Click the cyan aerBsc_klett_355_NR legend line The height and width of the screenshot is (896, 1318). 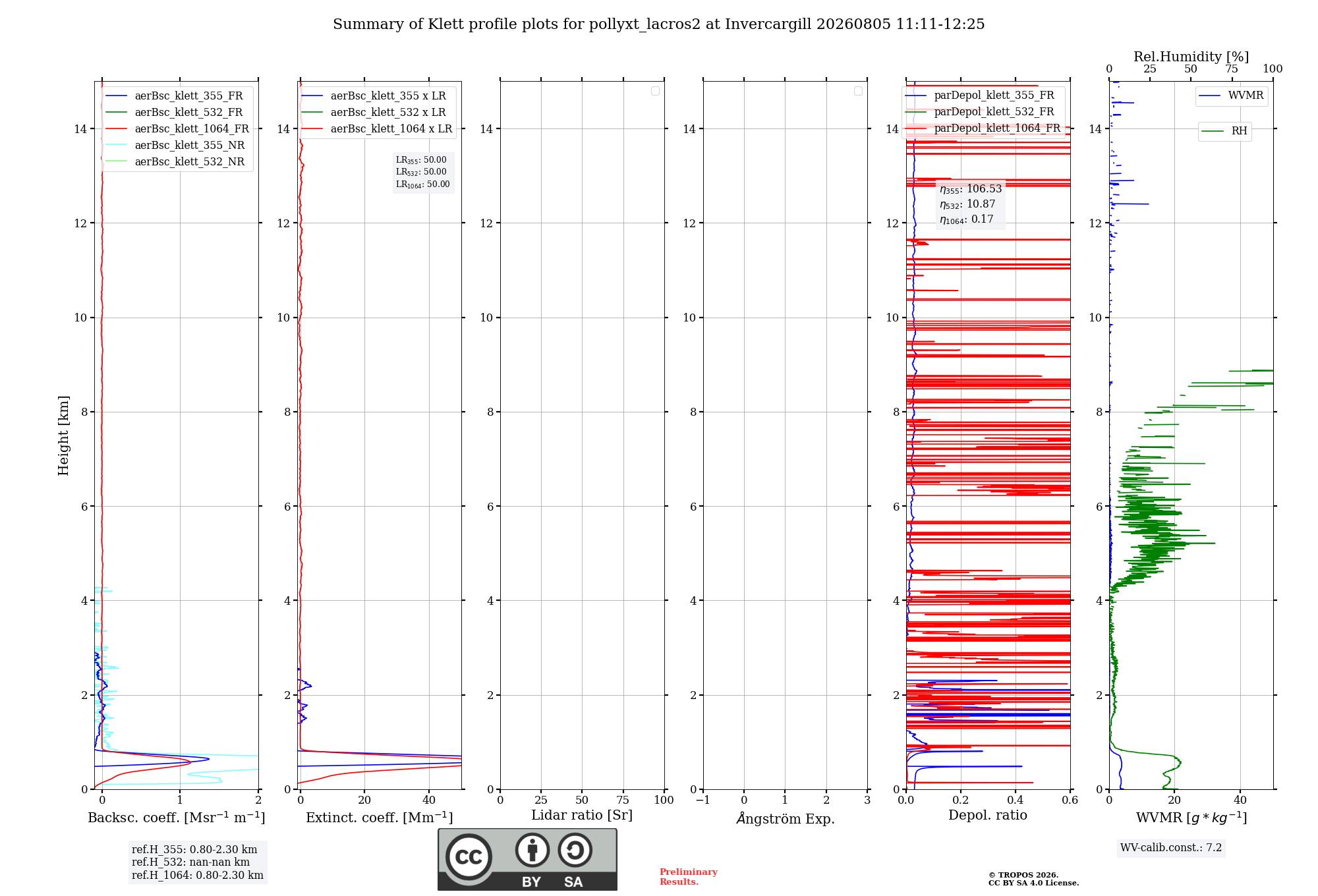pyautogui.click(x=116, y=145)
